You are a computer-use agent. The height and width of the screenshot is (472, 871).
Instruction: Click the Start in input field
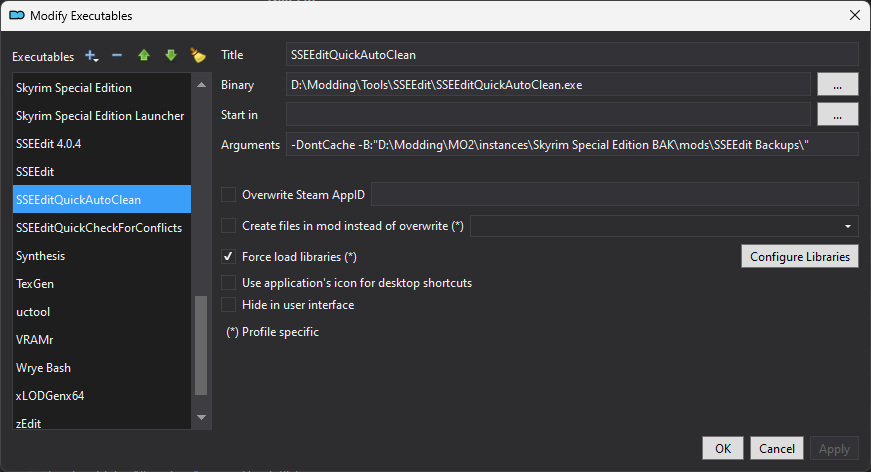pyautogui.click(x=548, y=114)
